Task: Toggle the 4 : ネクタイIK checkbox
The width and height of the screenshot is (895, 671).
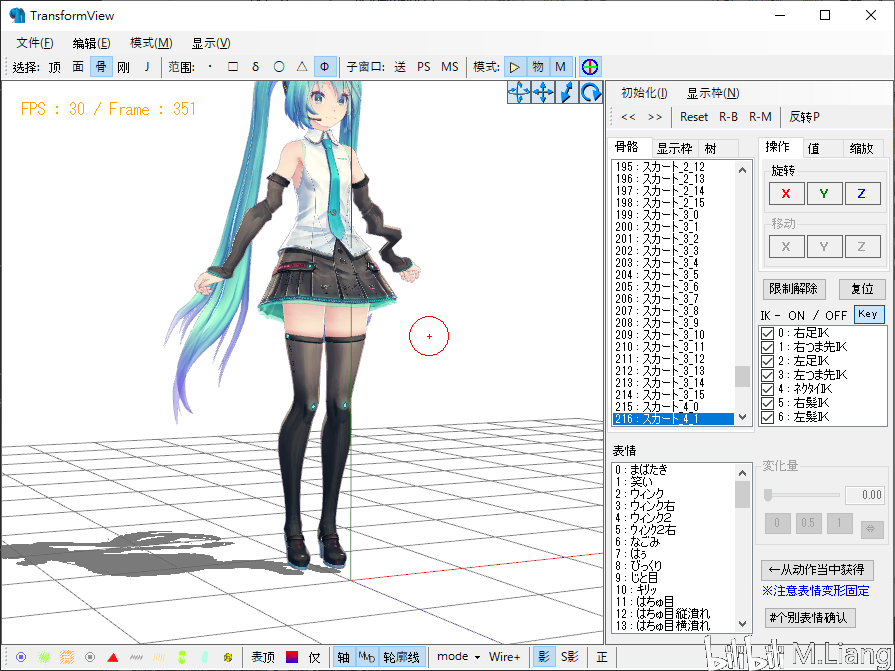Action: [768, 389]
